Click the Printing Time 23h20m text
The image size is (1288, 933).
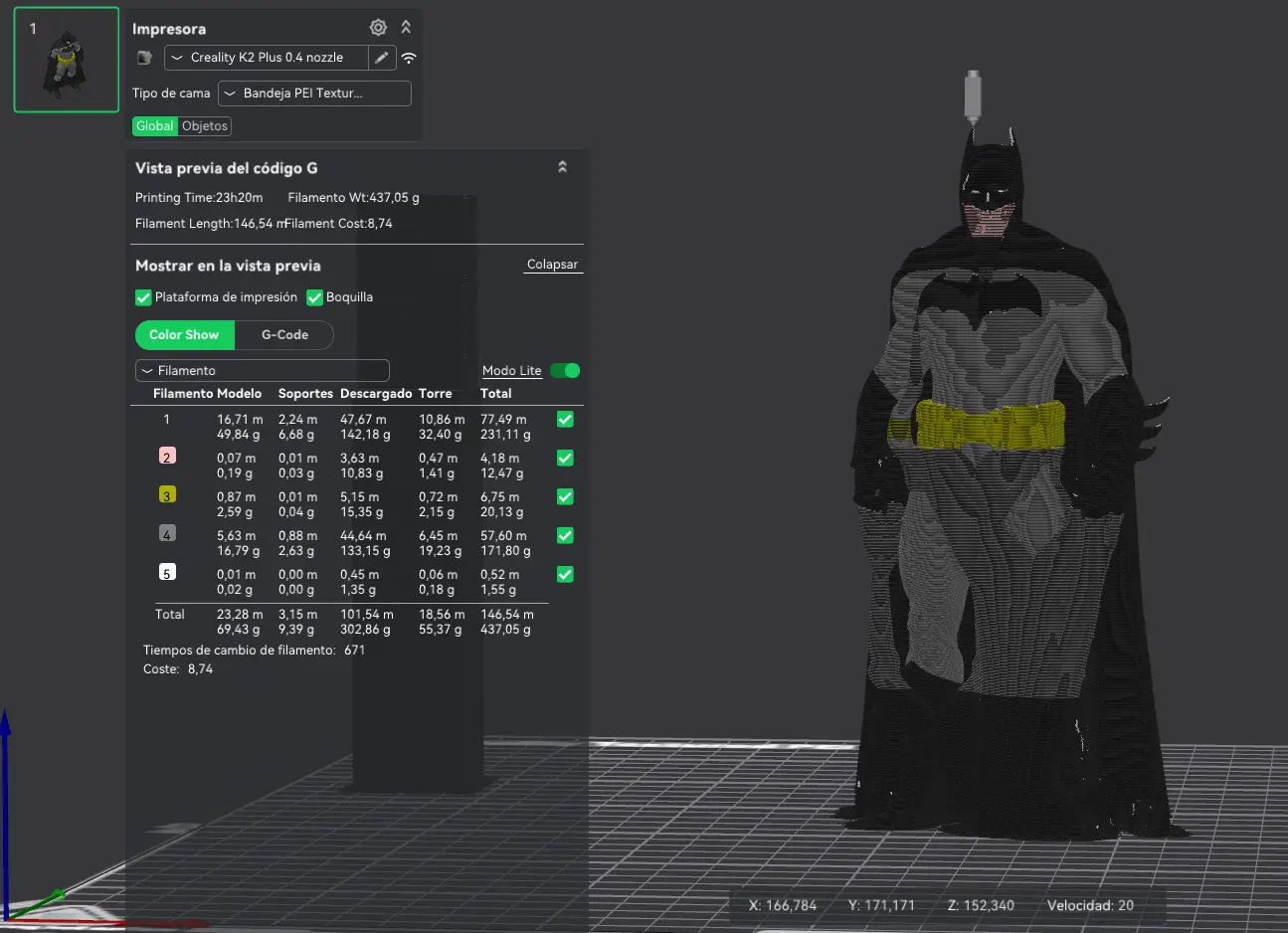pos(199,198)
